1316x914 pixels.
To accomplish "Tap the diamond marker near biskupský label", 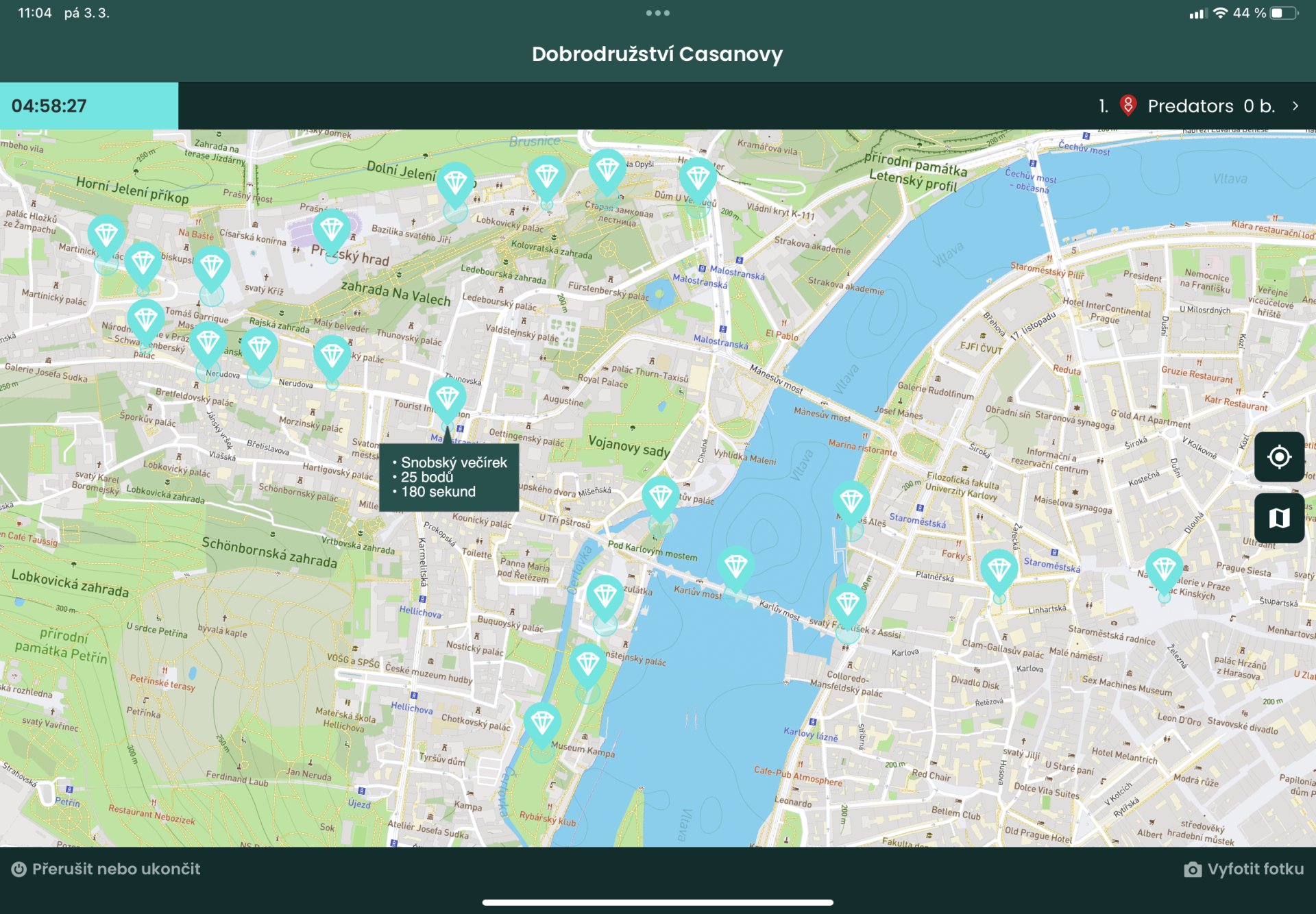I will (x=143, y=264).
